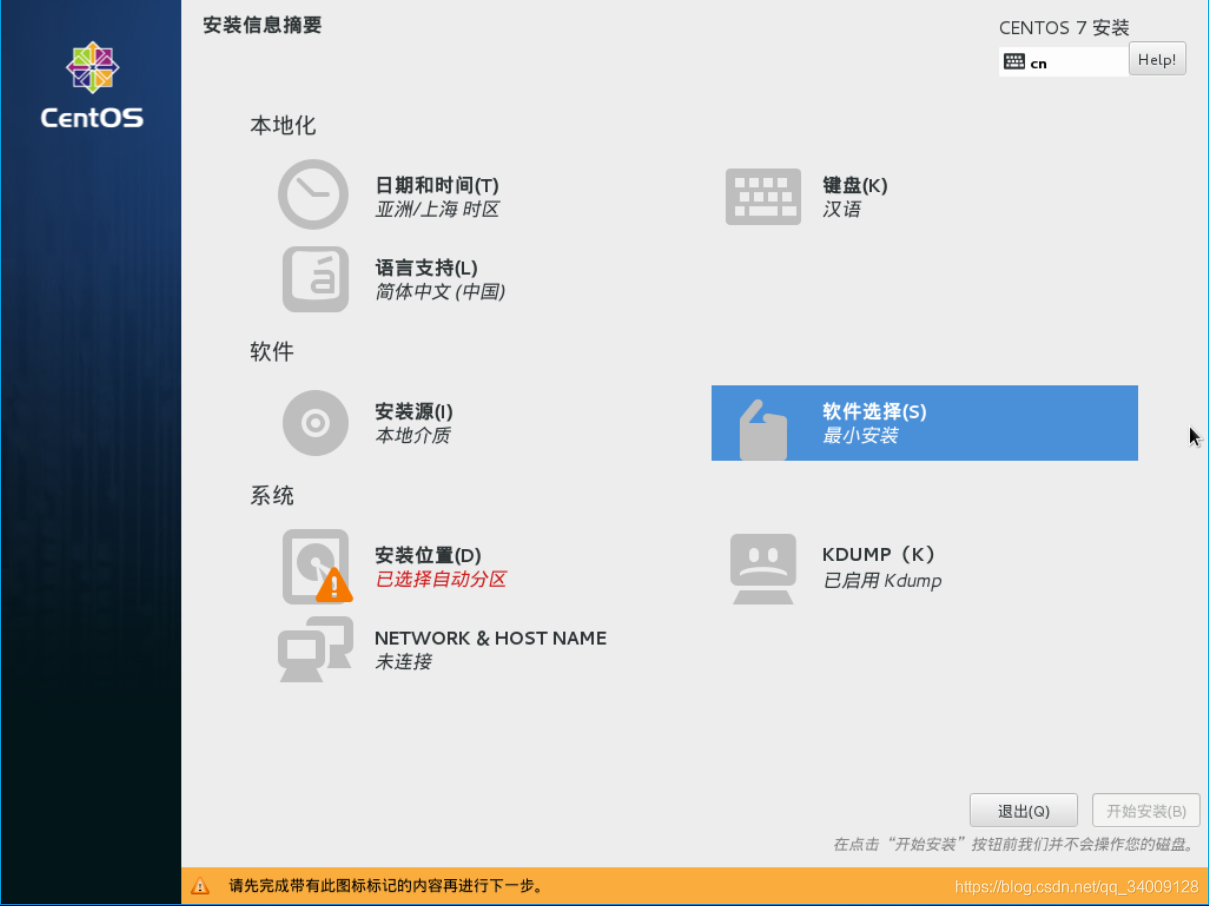Click the keyboard layout icon beside 键盘(K)
1209x906 pixels.
[763, 197]
